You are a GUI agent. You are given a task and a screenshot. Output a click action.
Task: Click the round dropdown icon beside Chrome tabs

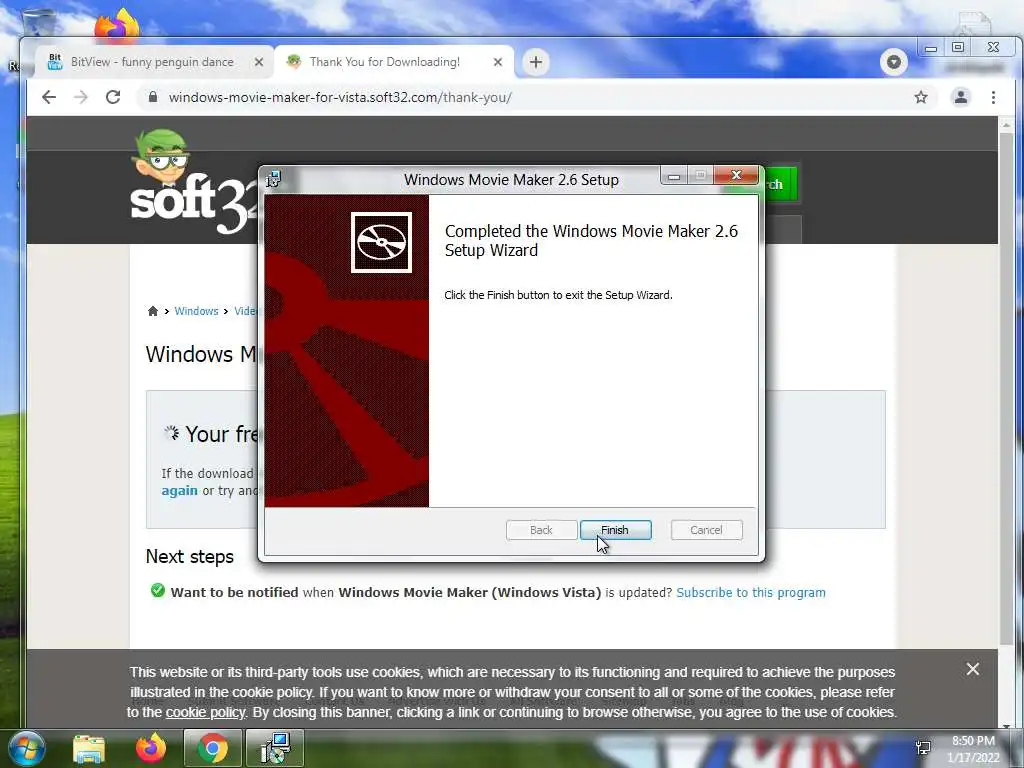point(893,62)
